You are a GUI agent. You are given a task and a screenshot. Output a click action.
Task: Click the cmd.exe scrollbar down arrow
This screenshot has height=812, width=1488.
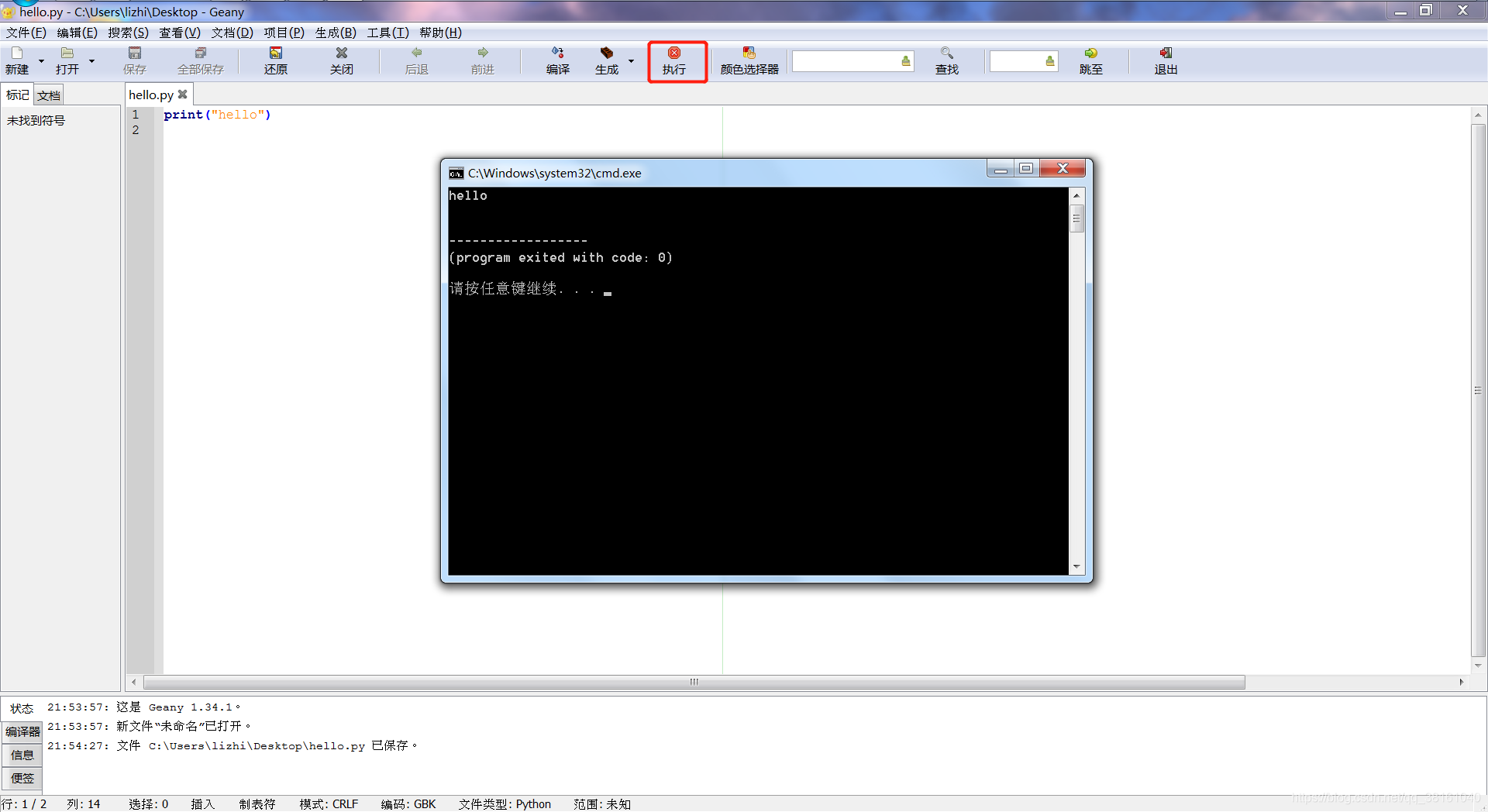[1076, 567]
